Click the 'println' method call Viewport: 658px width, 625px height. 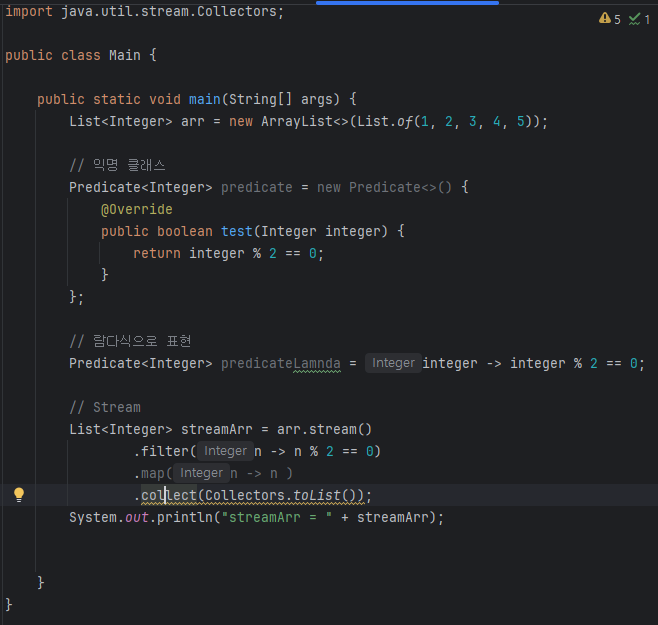tap(185, 518)
